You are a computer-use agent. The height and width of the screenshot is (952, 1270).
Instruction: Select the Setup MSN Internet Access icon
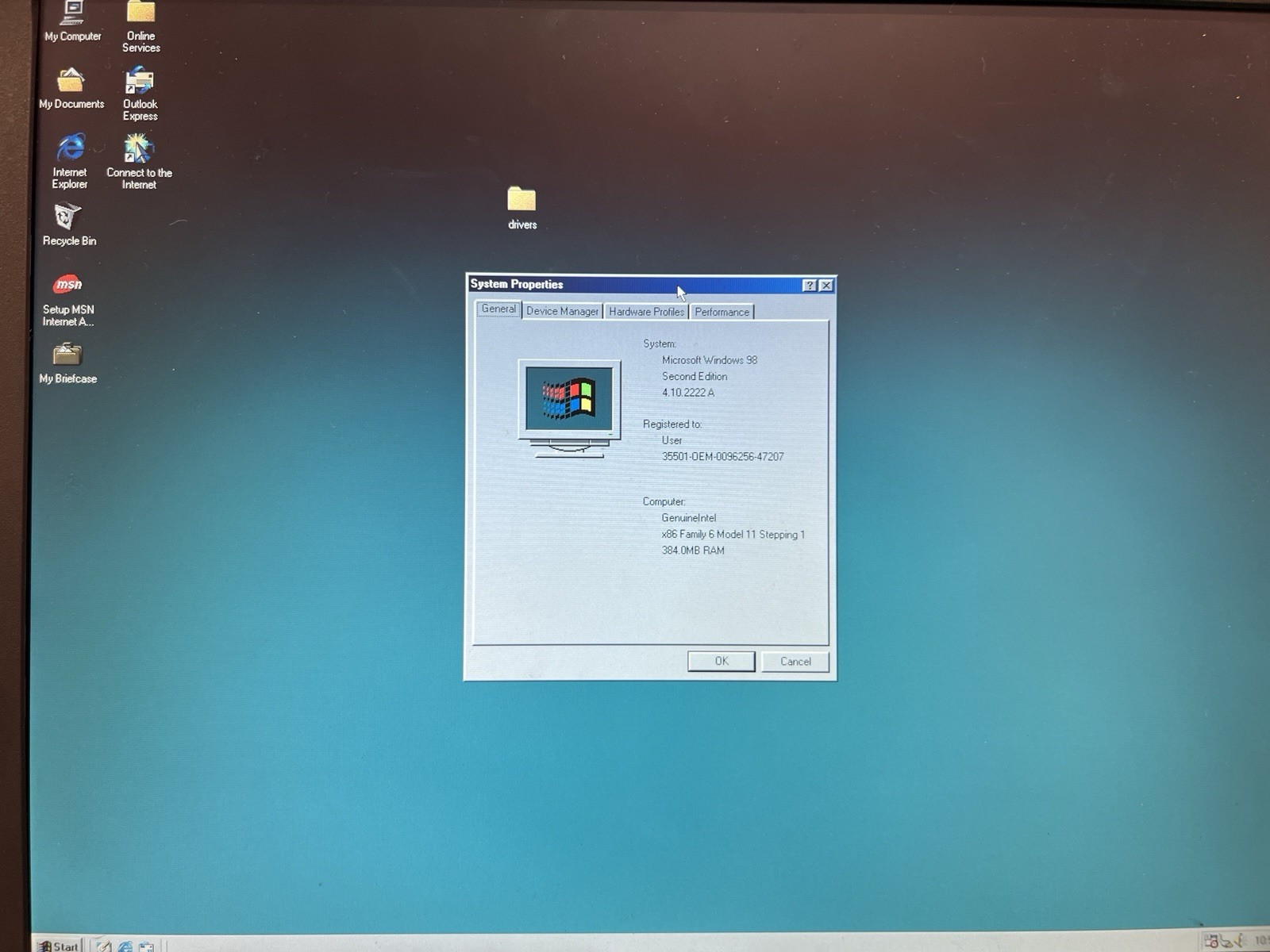(68, 300)
